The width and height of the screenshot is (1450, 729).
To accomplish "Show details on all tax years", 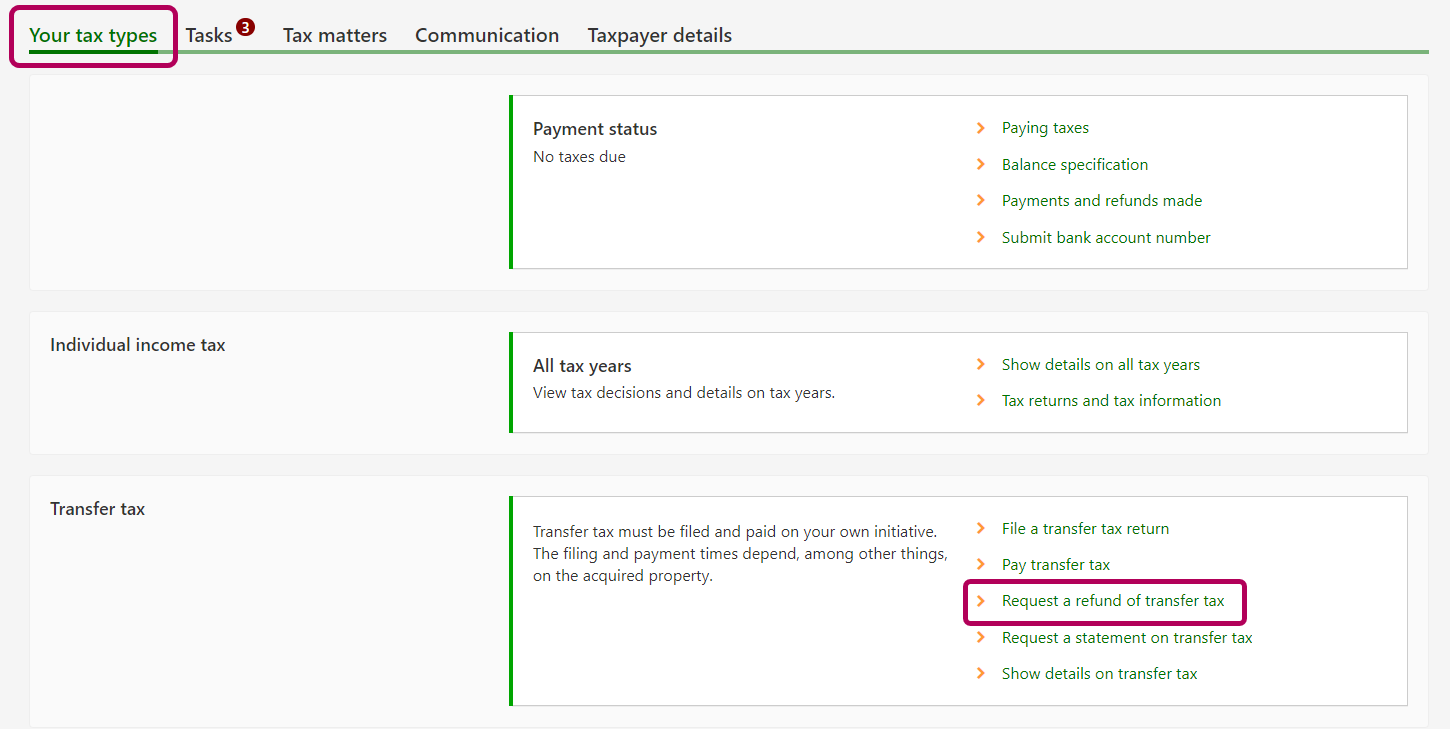I will pos(1100,365).
